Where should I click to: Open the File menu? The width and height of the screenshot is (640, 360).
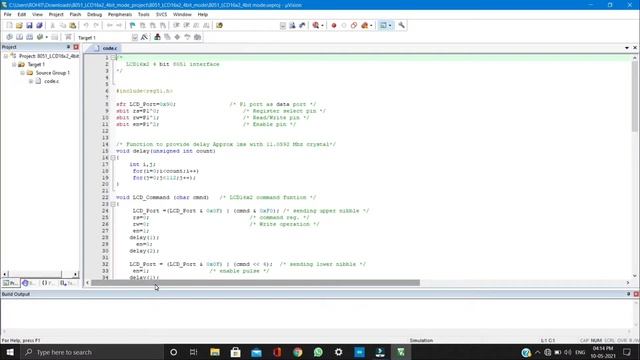point(7,14)
